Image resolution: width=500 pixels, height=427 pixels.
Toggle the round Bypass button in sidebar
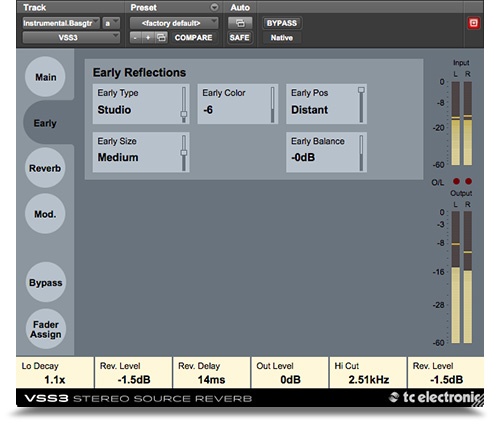click(x=46, y=282)
